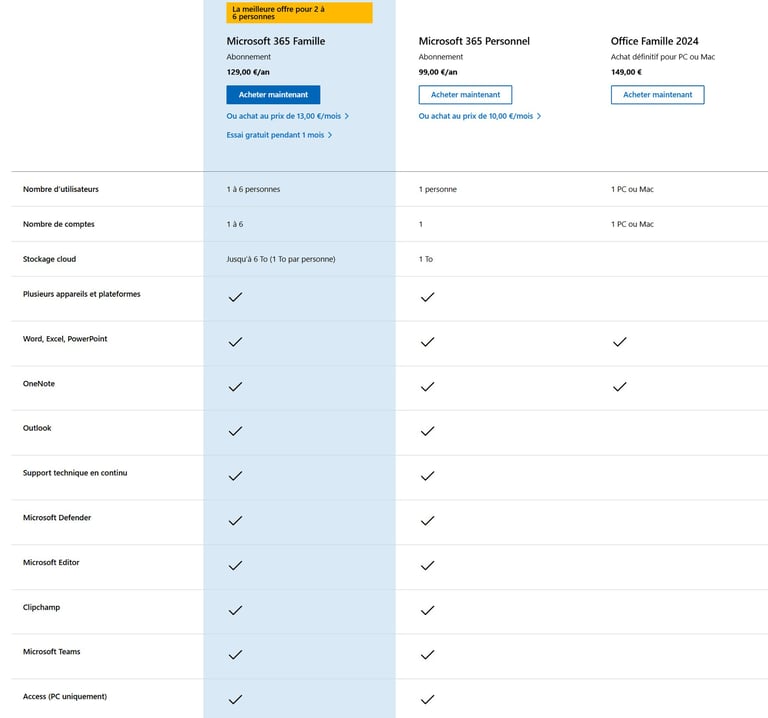This screenshot has height=718, width=768.
Task: Click Plusieurs appareils checkmark in Personnel column
Action: (427, 297)
